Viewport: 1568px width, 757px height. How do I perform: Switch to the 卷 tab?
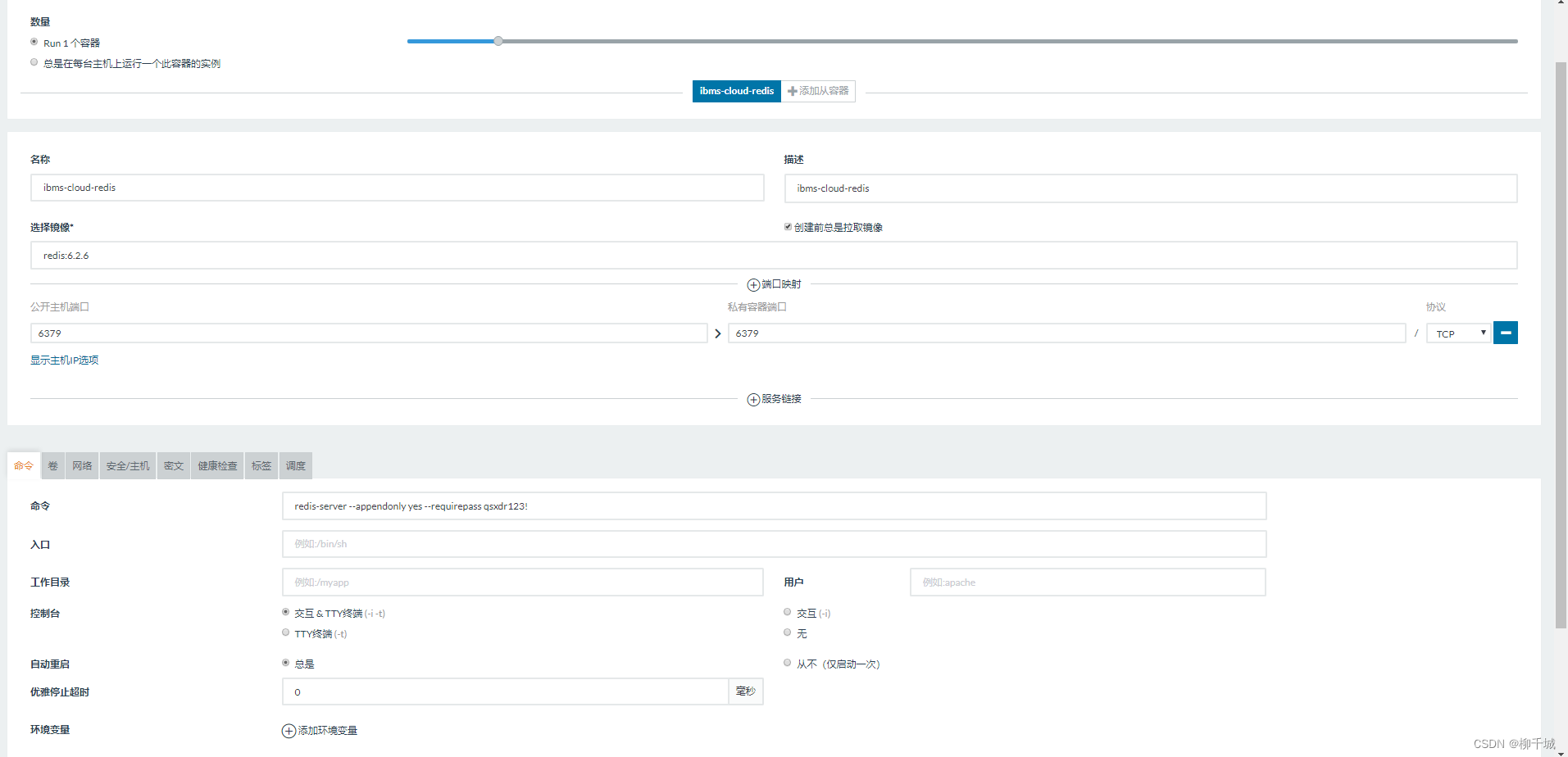tap(53, 465)
